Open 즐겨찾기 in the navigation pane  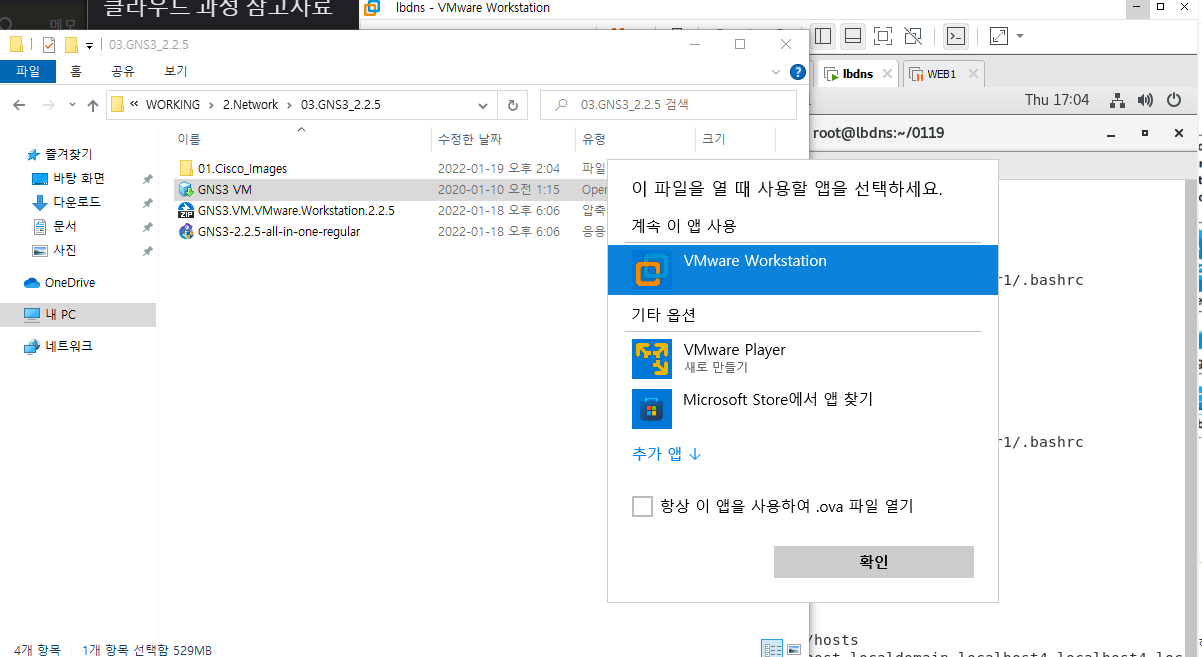click(68, 154)
